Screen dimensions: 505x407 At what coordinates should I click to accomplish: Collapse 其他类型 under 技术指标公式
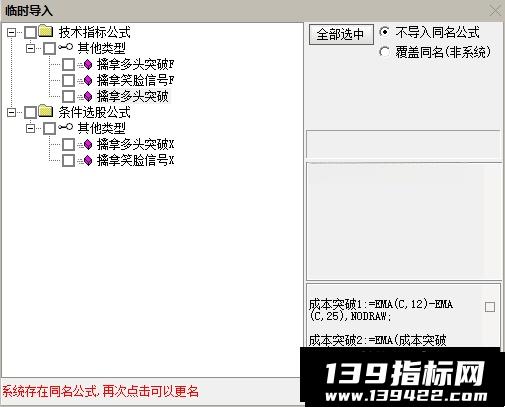(x=31, y=48)
